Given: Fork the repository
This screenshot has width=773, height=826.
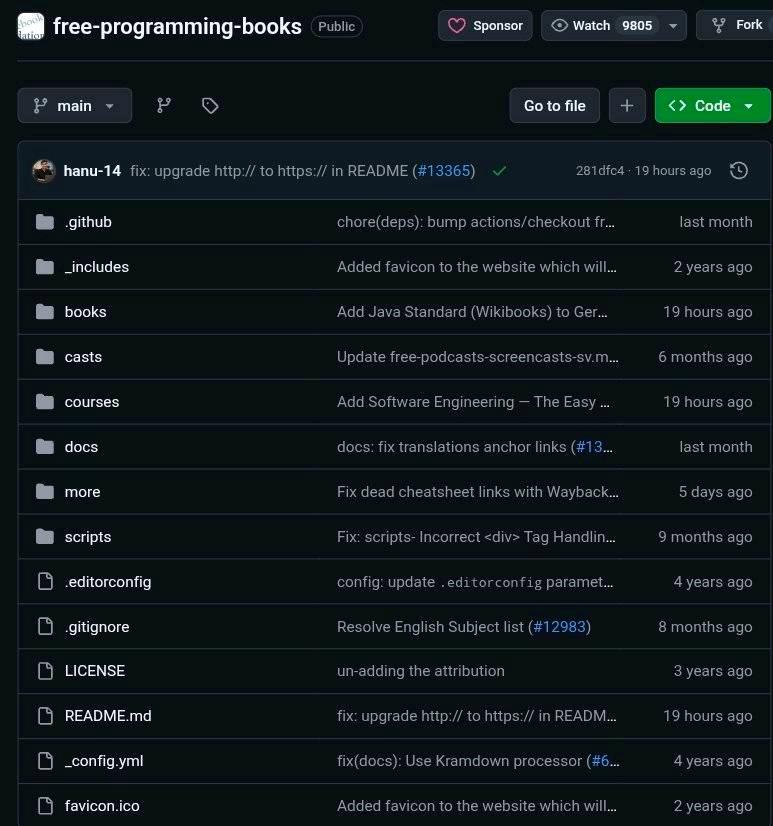Looking at the screenshot, I should [x=736, y=25].
